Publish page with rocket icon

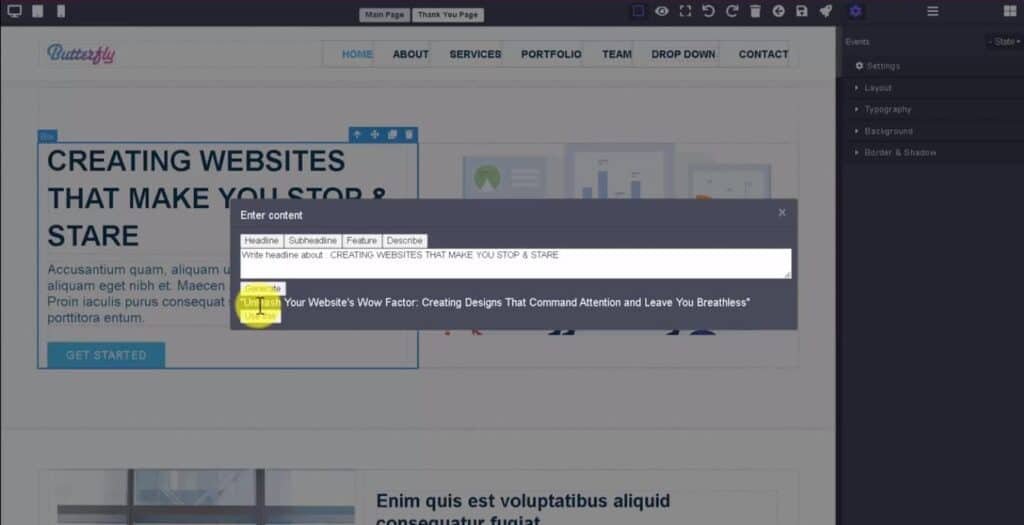pos(825,11)
